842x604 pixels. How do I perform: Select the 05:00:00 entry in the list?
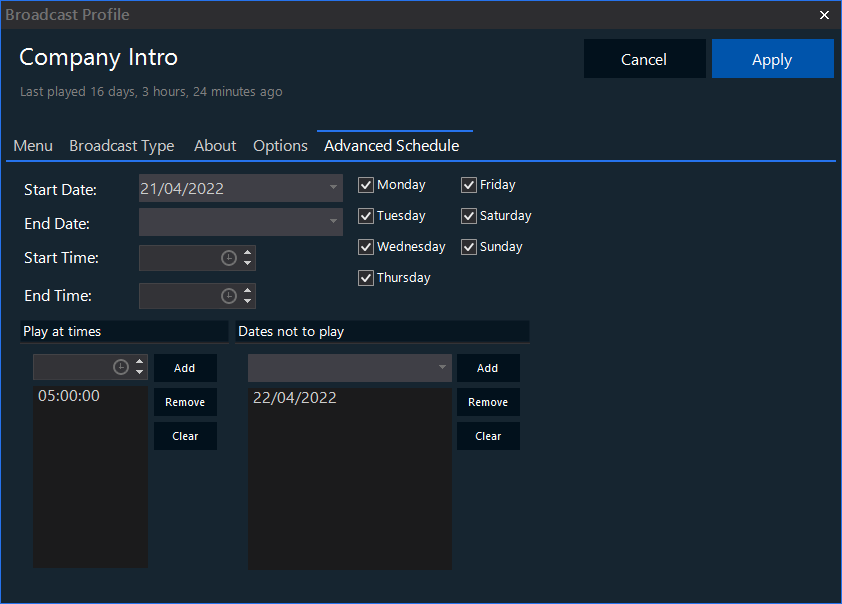[69, 396]
